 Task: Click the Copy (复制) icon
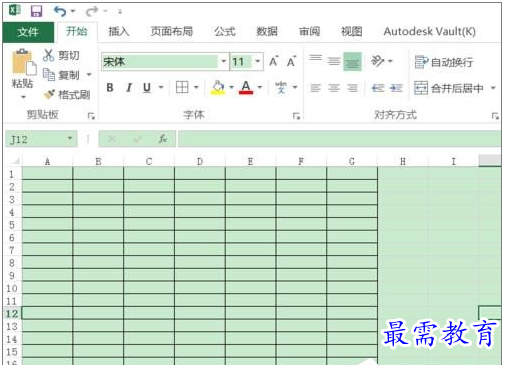(x=49, y=75)
